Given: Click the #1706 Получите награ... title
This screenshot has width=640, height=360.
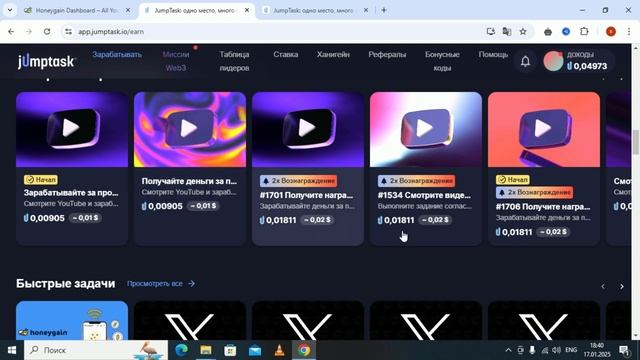Looking at the screenshot, I should [543, 207].
